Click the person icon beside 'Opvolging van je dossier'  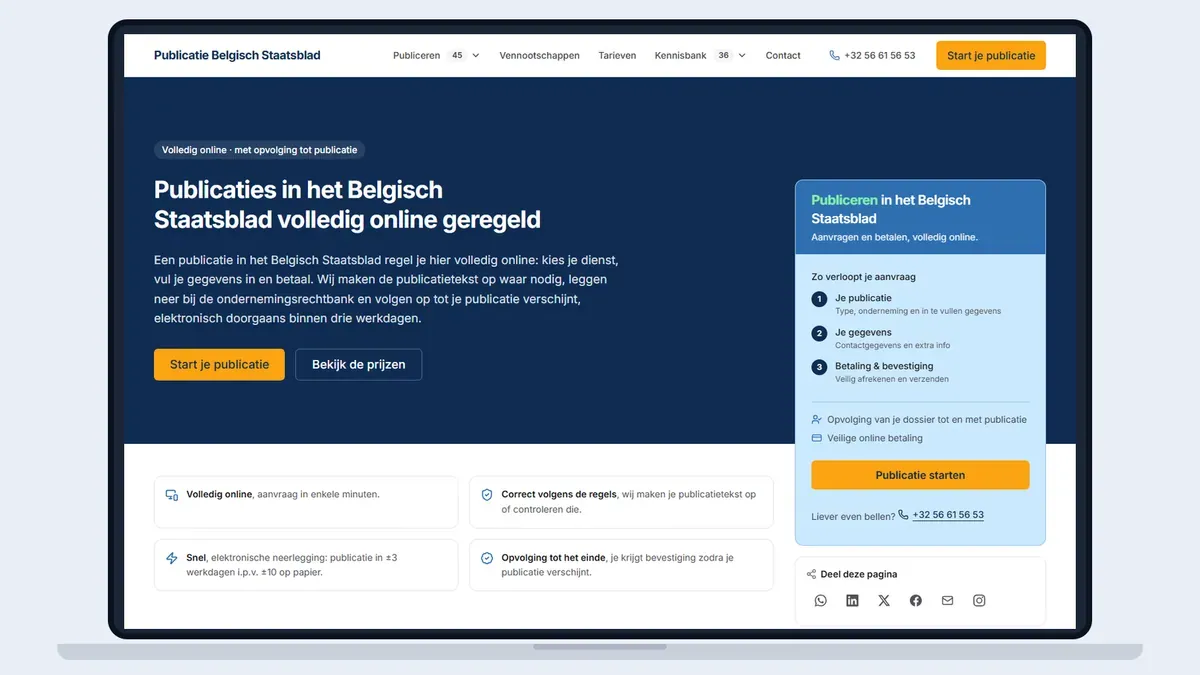point(817,420)
